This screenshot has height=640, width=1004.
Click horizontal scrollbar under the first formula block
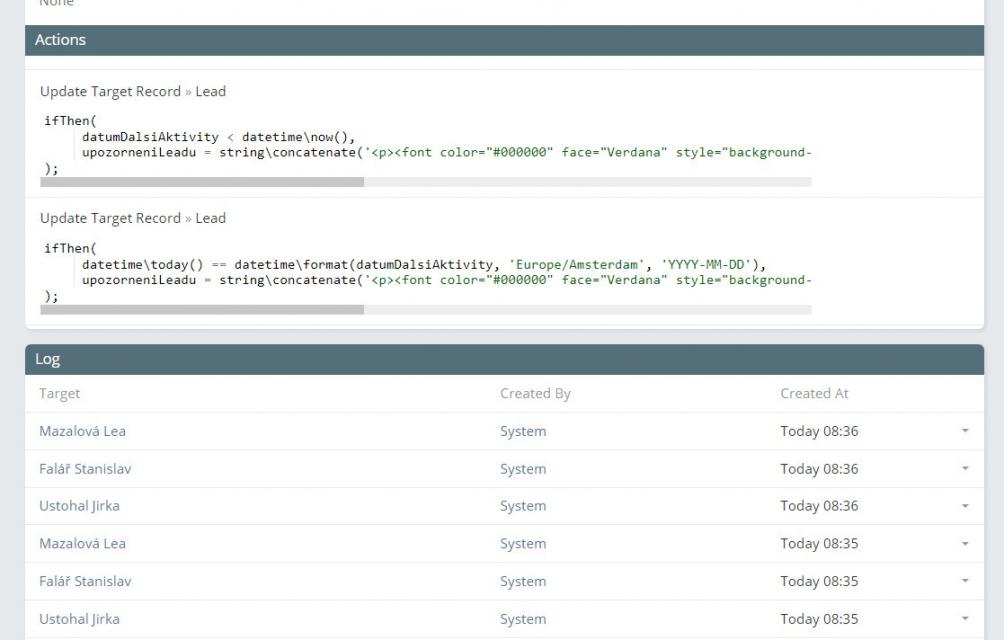point(202,182)
